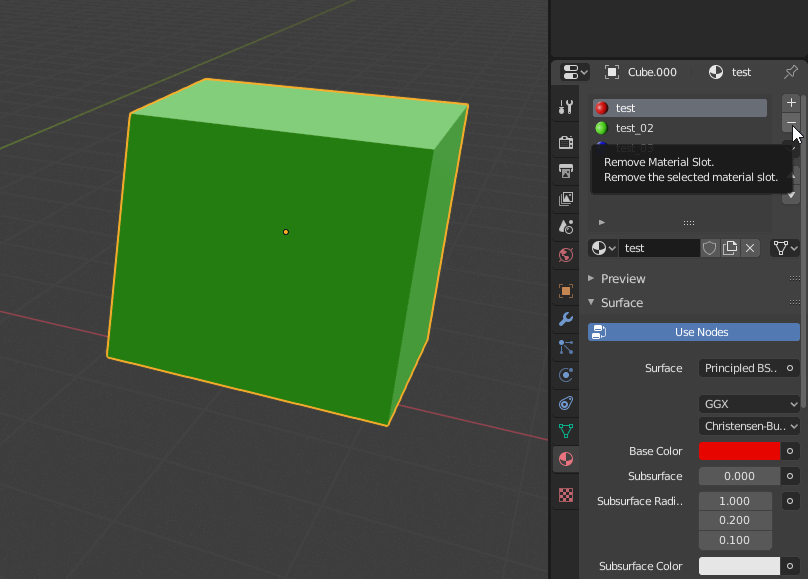This screenshot has height=579, width=808.
Task: Unlink the material with the X button
Action: 750,247
